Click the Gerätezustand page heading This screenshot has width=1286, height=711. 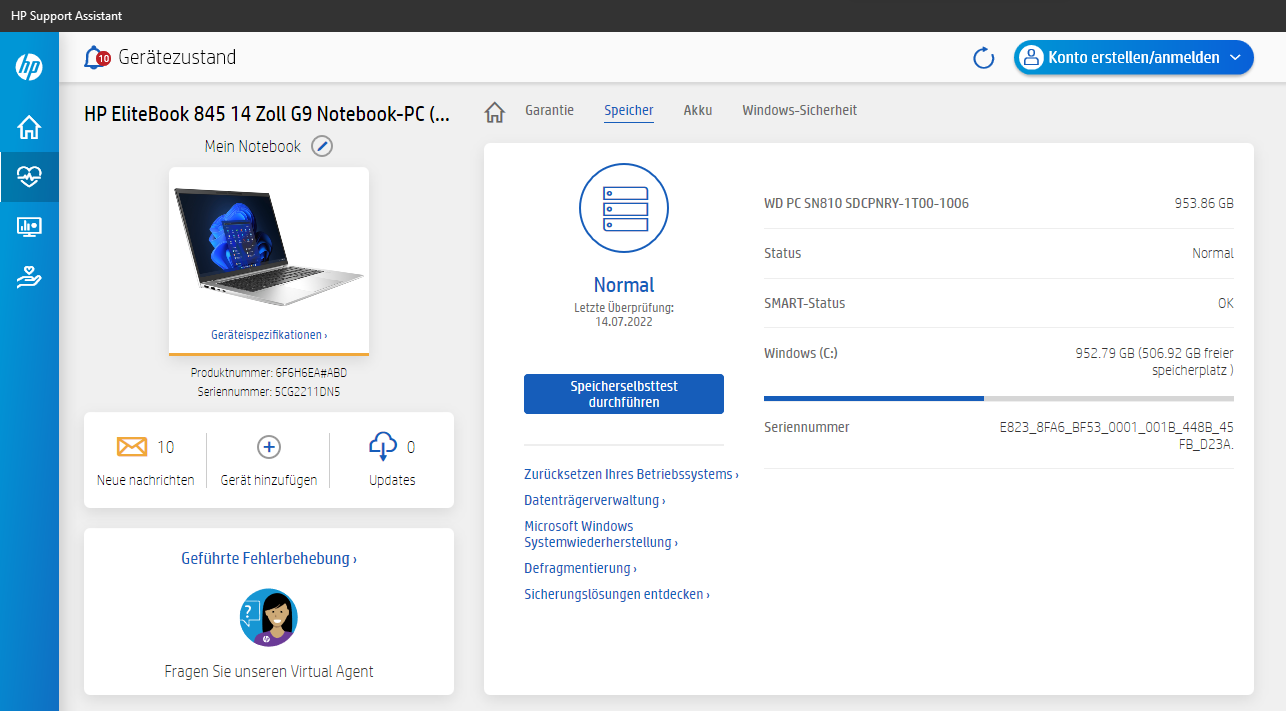[x=177, y=57]
